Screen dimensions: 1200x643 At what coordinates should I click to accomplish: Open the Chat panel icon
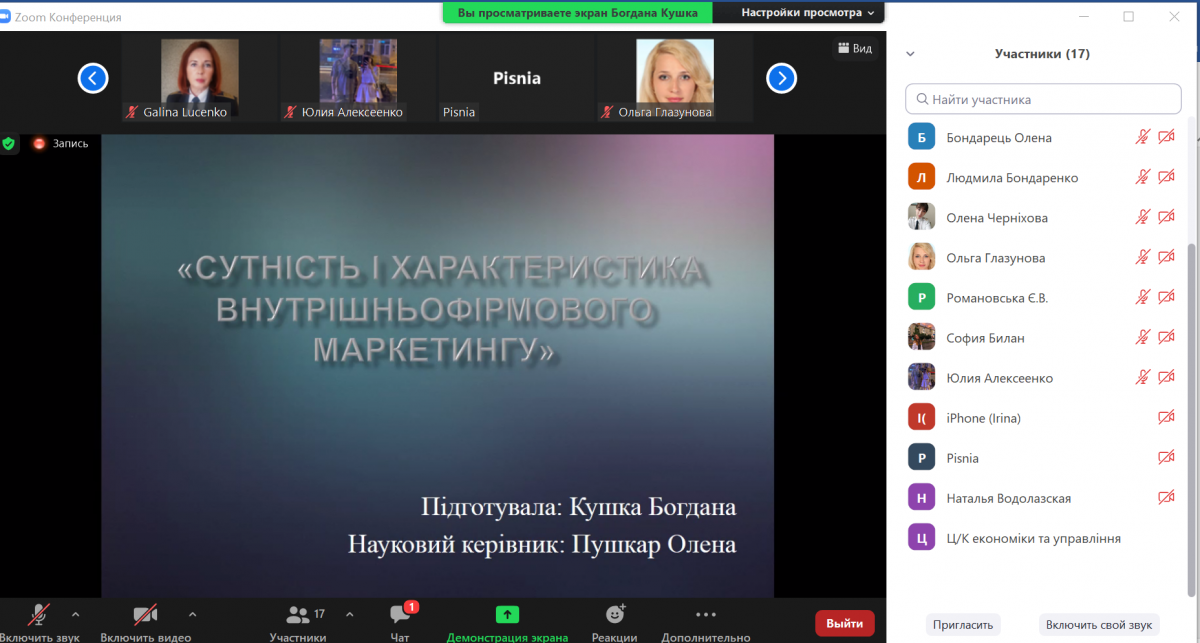401,615
